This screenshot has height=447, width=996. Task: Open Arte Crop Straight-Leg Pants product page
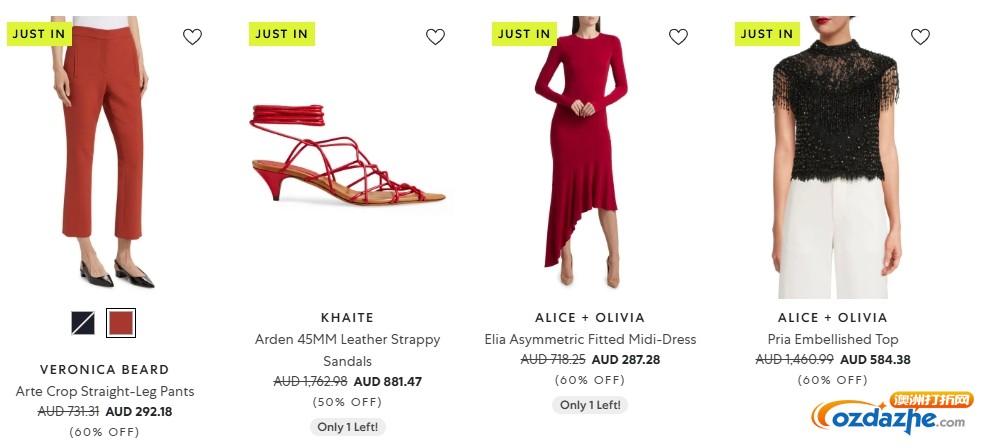pos(105,391)
